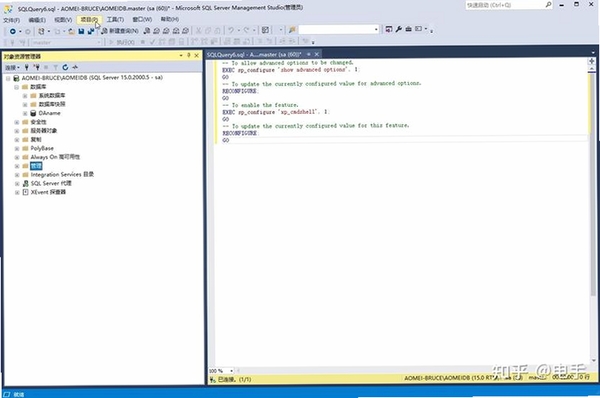Click the Undo toolbar icon
Viewport: 600px width, 398px height.
(x=231, y=30)
